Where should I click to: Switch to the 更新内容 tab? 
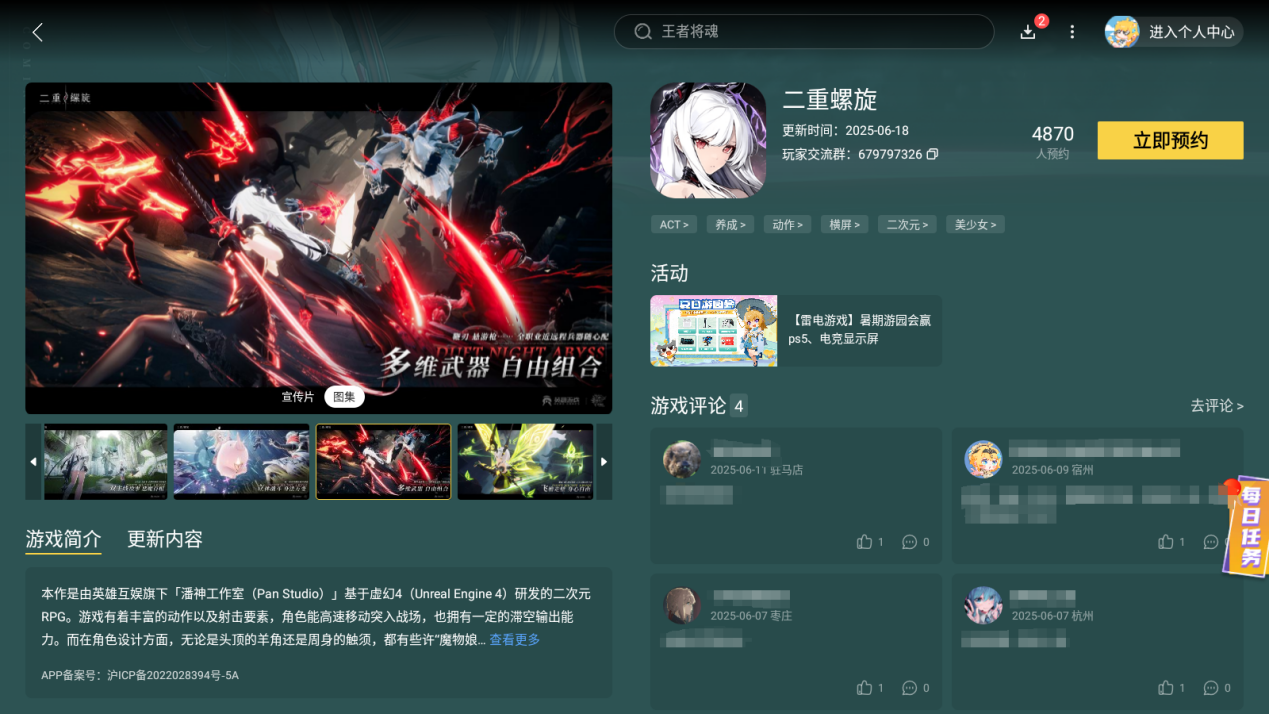click(x=165, y=540)
